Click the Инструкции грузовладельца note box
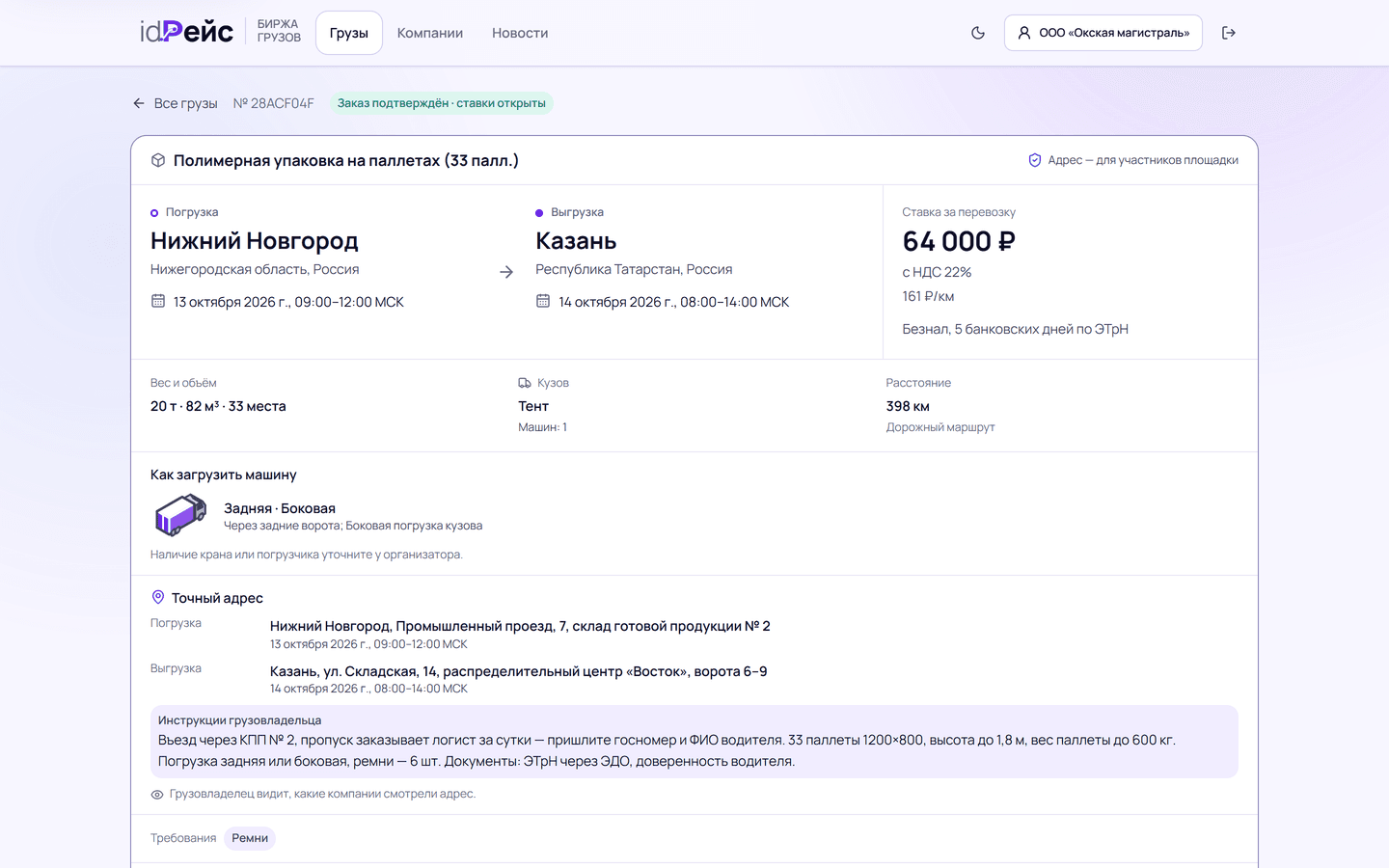Image resolution: width=1389 pixels, height=868 pixels. point(694,742)
